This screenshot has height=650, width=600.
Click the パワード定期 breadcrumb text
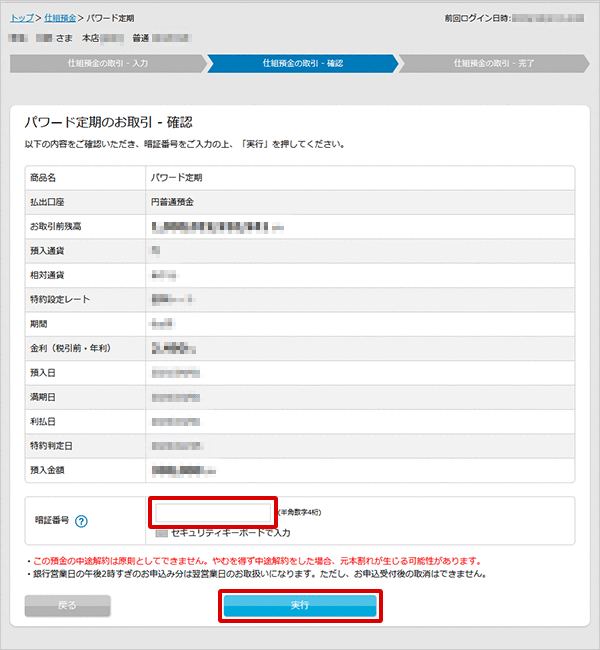(x=110, y=18)
